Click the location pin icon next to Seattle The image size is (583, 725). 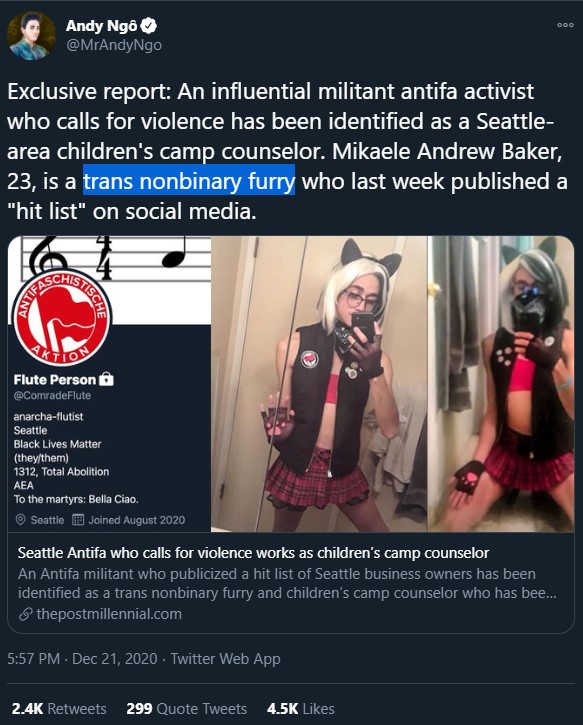20,520
